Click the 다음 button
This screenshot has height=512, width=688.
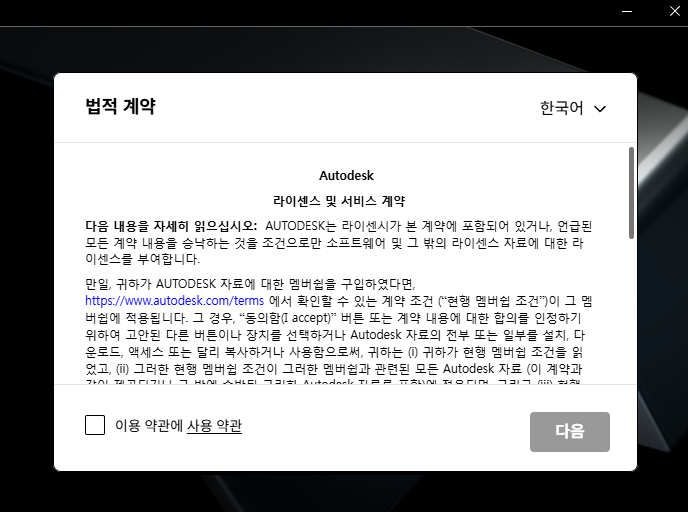(570, 432)
